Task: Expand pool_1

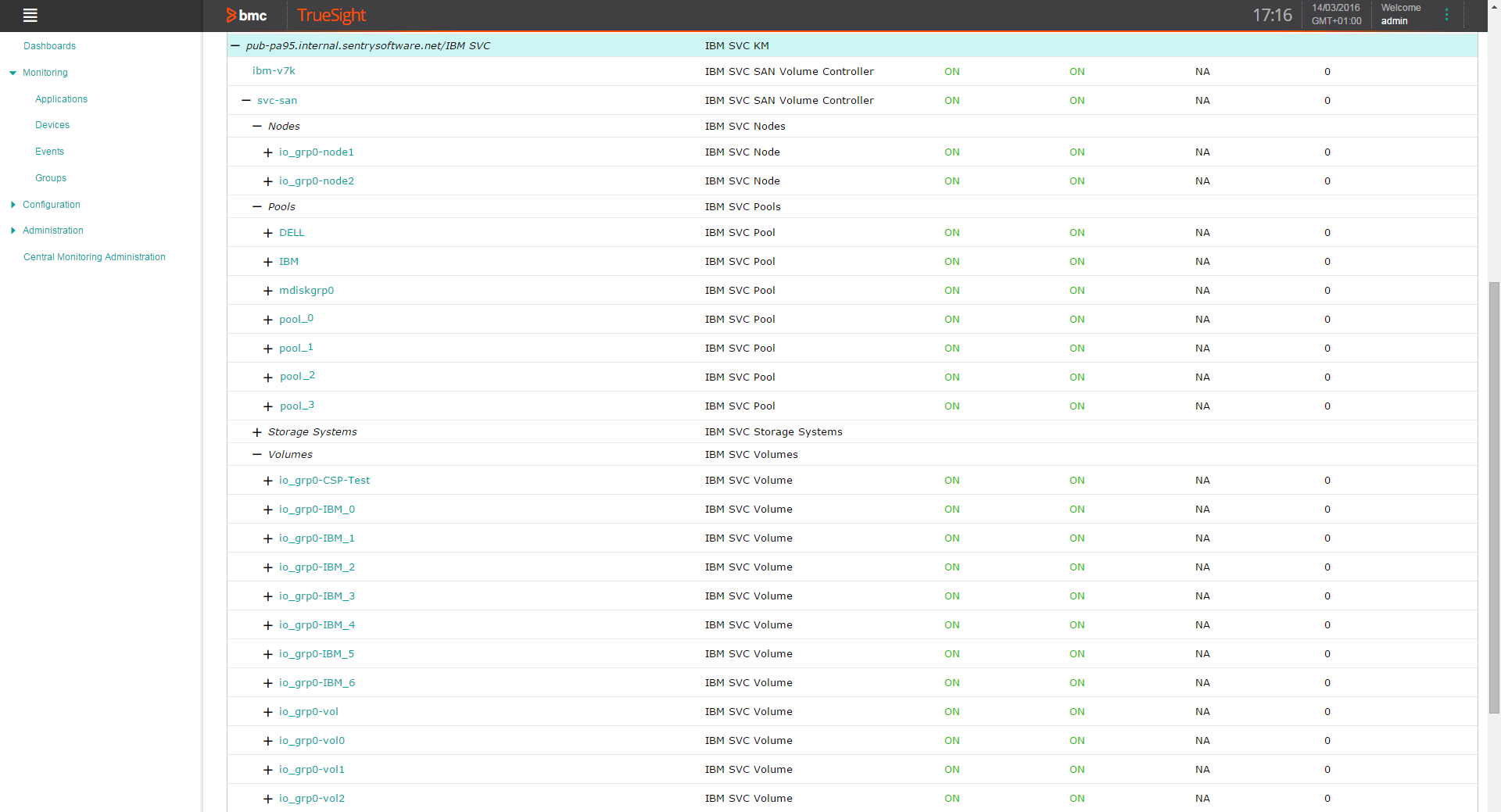Action: [268, 349]
